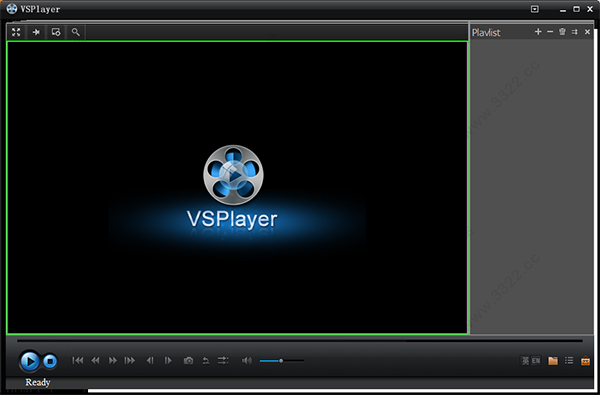
Task: Capture a snapshot with the camera icon
Action: (188, 361)
